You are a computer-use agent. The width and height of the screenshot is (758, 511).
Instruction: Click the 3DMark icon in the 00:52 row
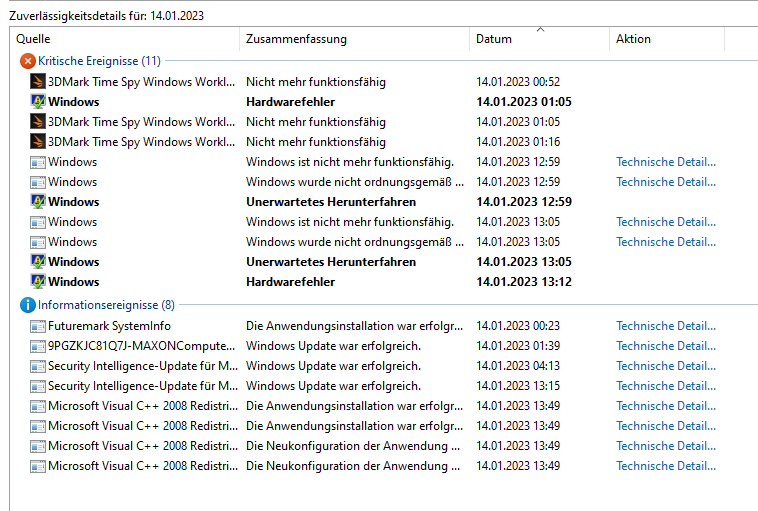38,81
